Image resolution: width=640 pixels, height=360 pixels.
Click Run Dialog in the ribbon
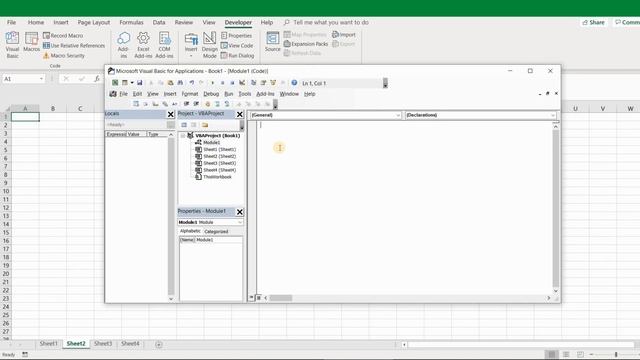(x=238, y=55)
